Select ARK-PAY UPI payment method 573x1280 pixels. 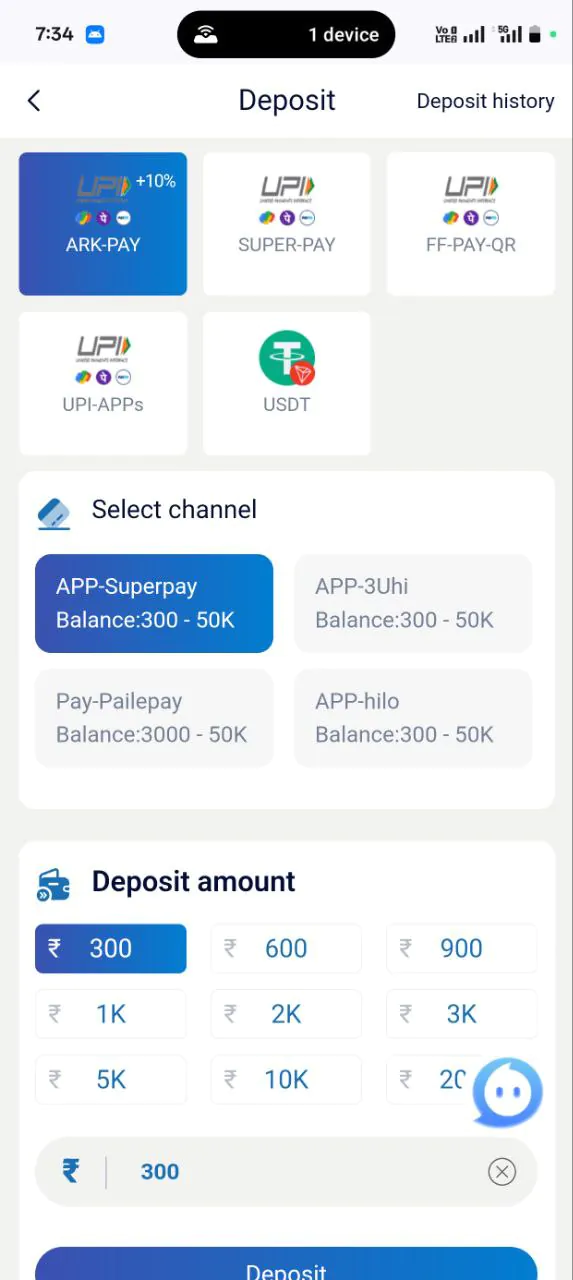103,224
